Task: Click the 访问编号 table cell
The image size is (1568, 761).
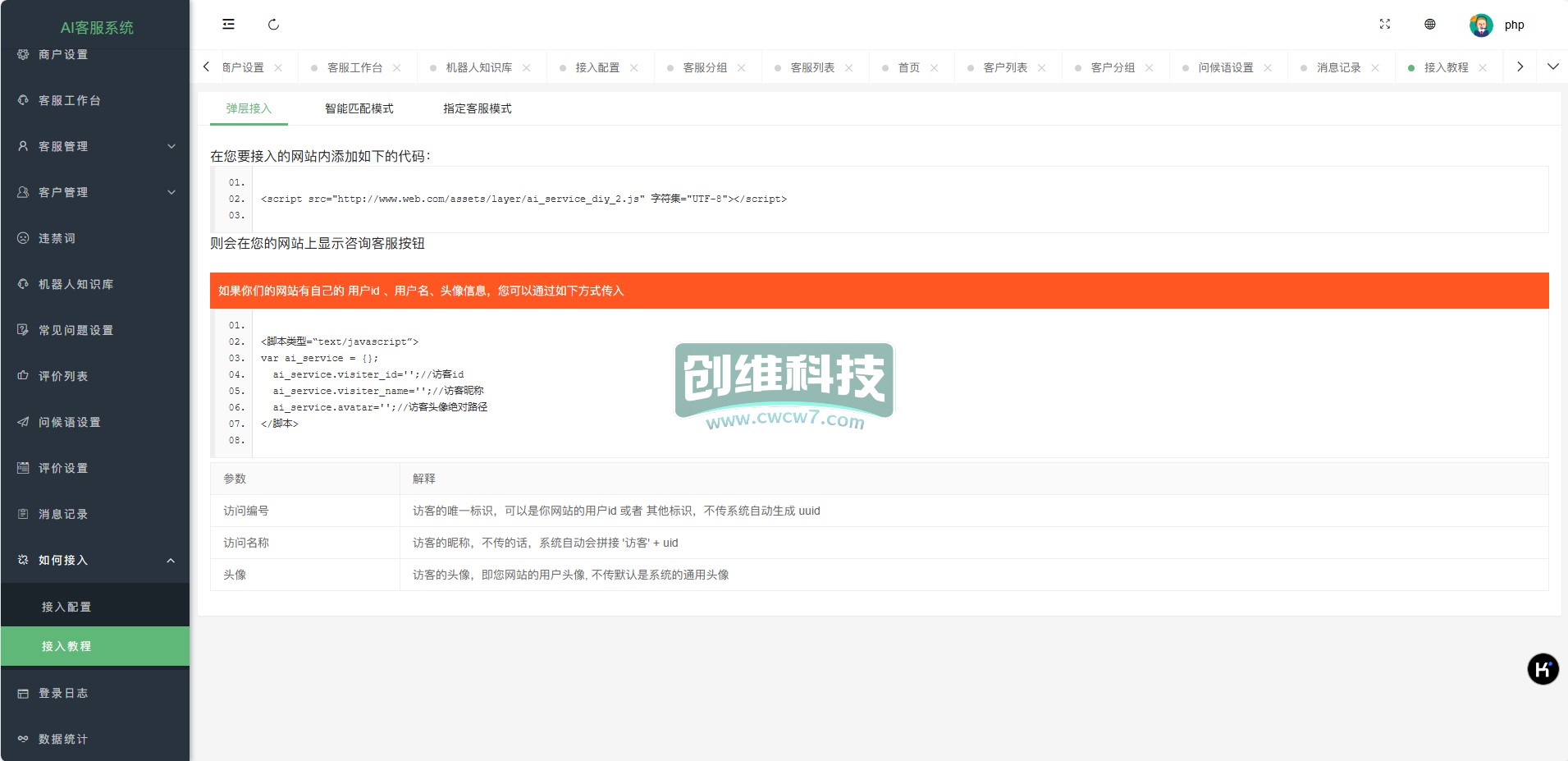Action: [x=305, y=511]
